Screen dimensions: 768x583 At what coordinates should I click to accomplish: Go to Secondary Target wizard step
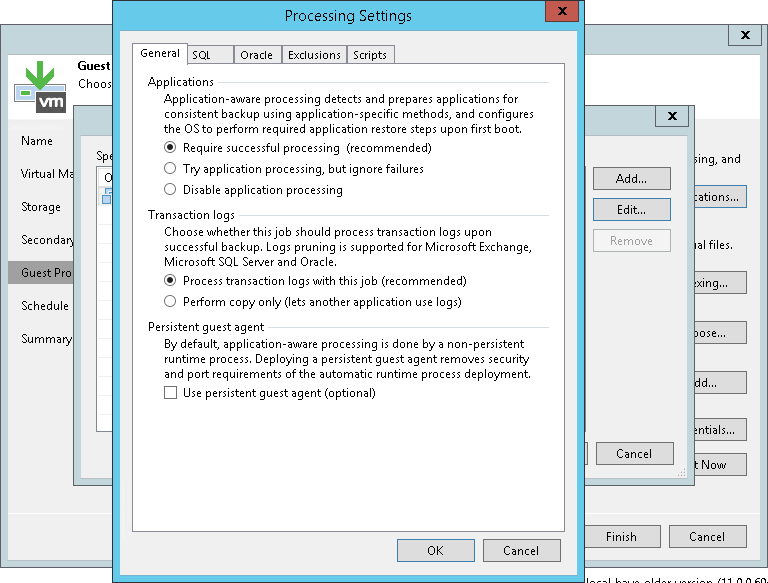click(47, 240)
